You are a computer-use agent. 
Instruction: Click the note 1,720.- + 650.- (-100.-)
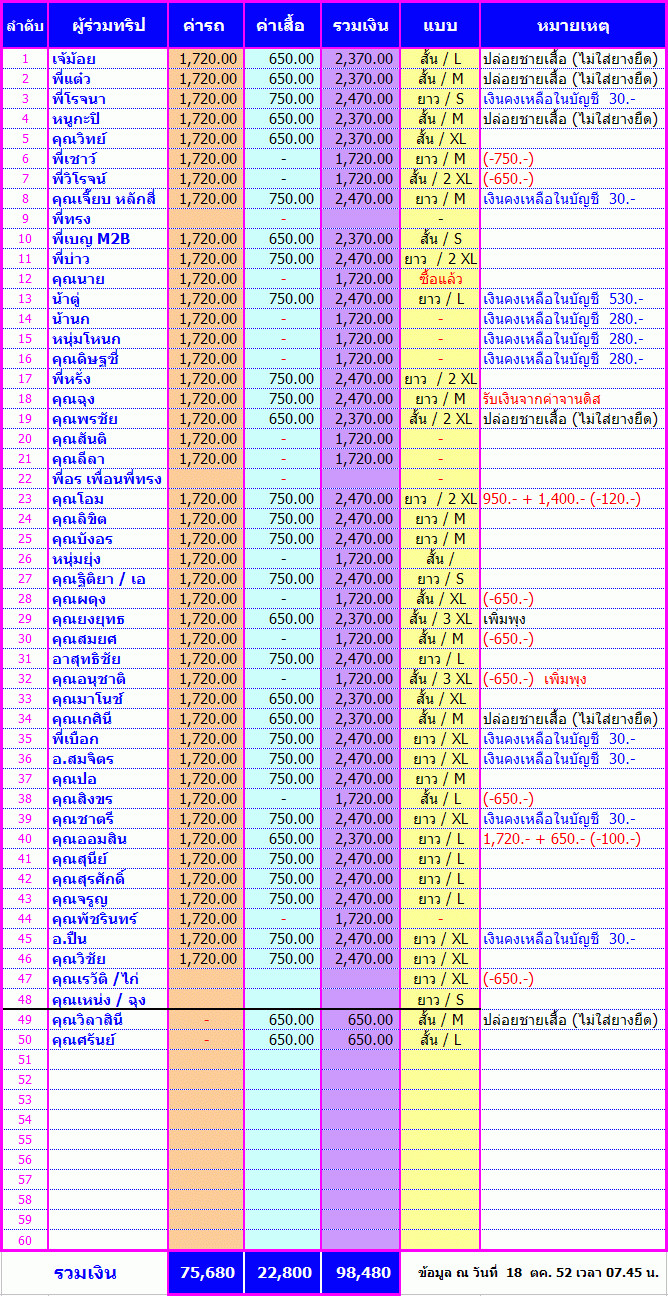(x=561, y=838)
